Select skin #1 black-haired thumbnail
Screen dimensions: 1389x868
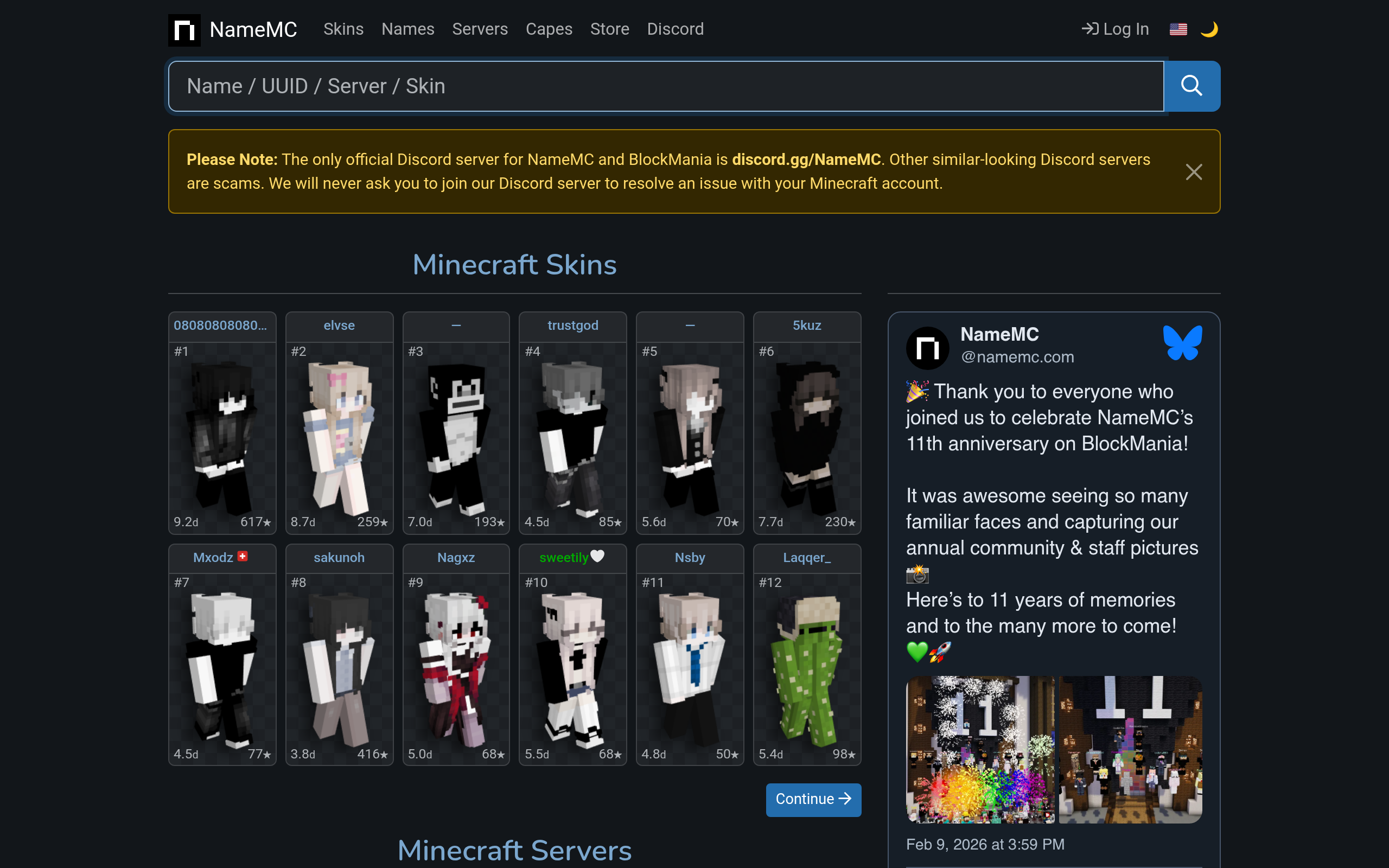[222, 437]
